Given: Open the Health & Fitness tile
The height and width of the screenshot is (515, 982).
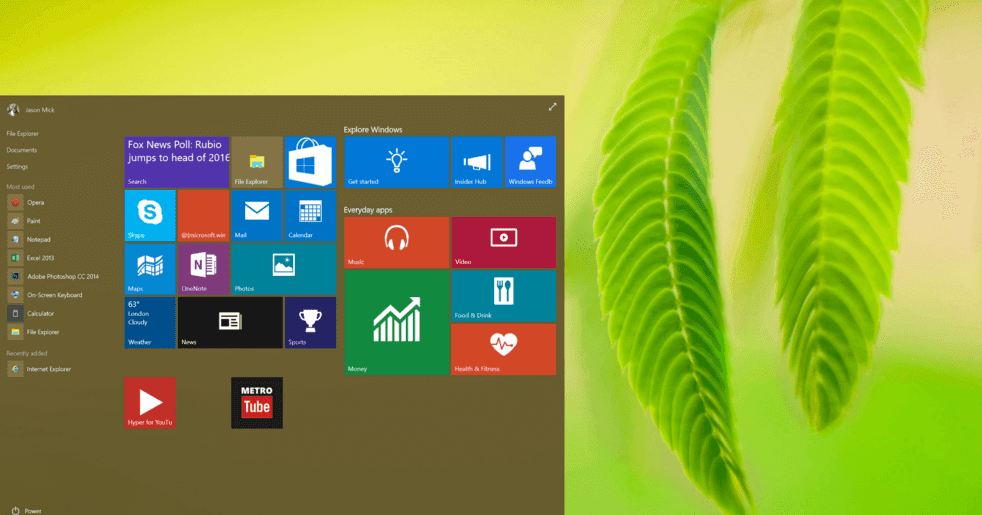Looking at the screenshot, I should coord(504,350).
